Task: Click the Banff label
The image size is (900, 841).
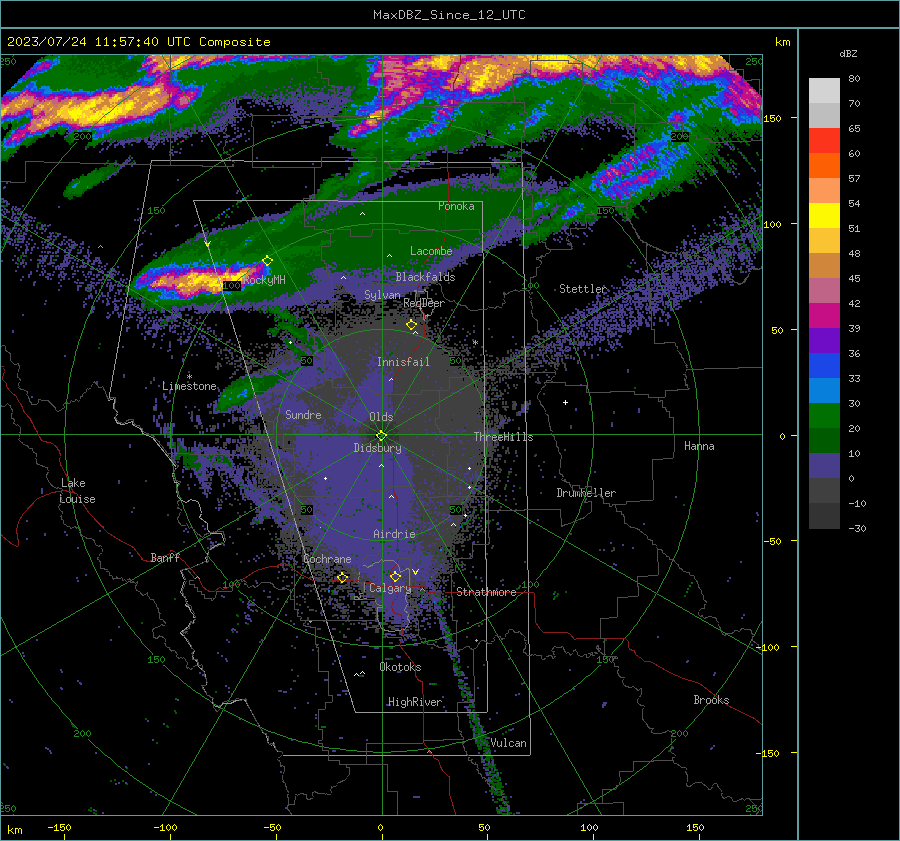Action: tap(165, 557)
